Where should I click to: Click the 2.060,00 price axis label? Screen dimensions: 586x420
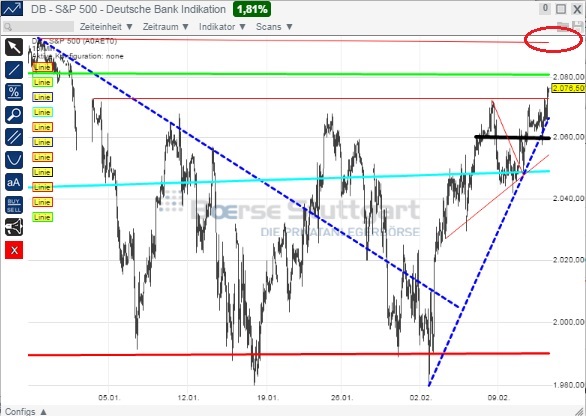(568, 137)
